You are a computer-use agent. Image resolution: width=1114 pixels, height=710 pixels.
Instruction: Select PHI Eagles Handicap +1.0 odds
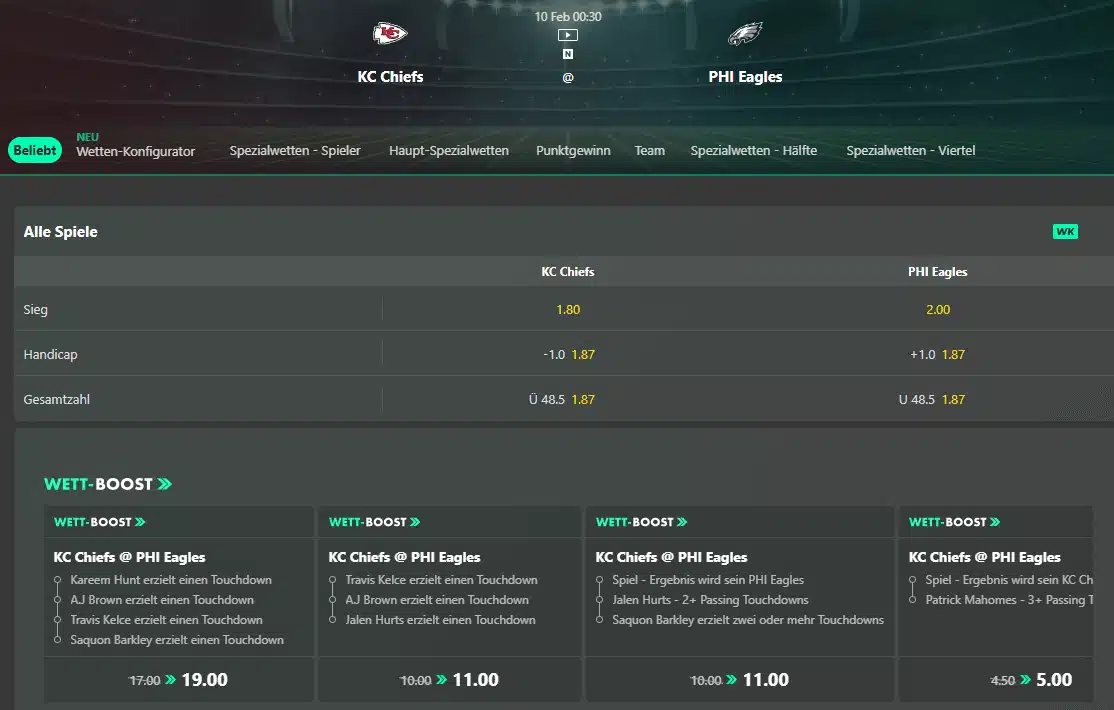(938, 355)
